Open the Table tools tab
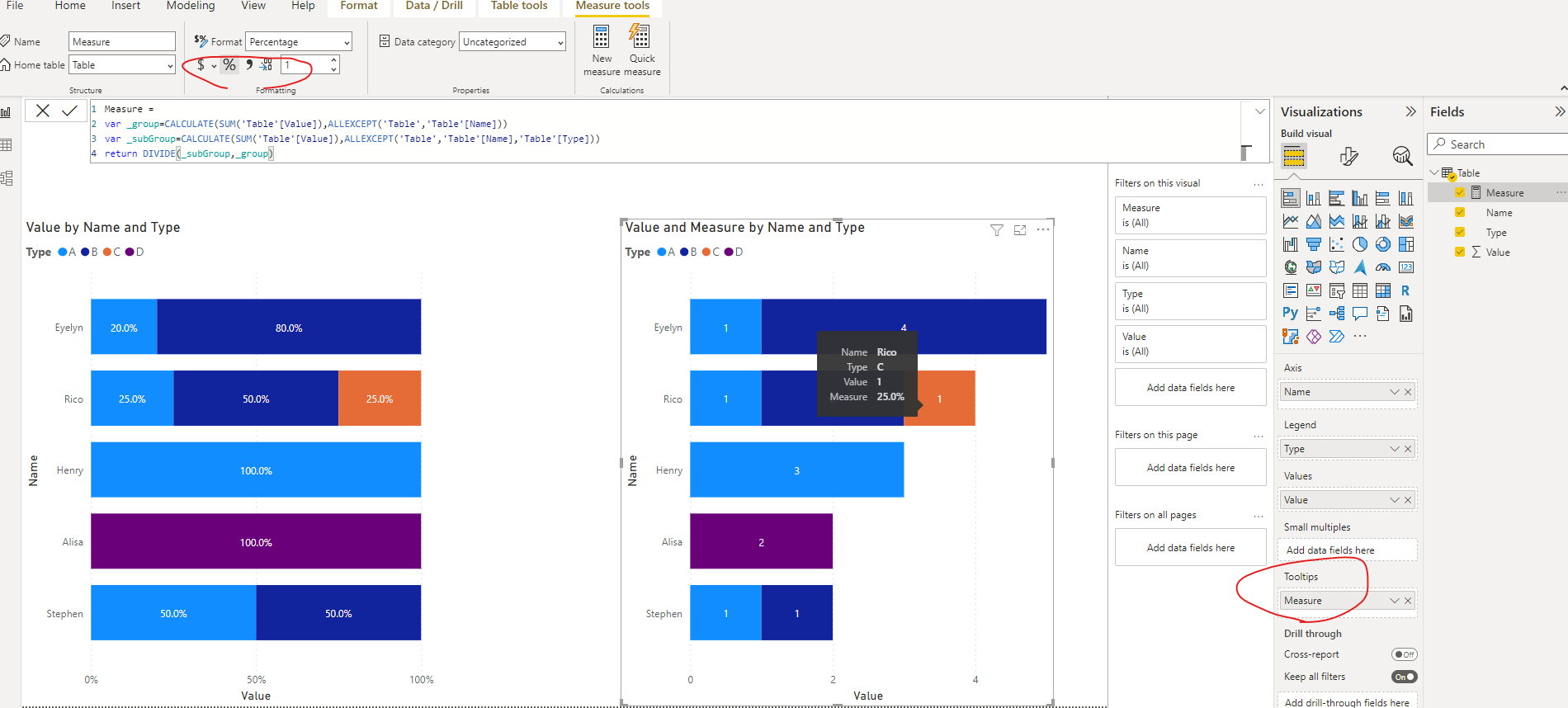 tap(519, 6)
